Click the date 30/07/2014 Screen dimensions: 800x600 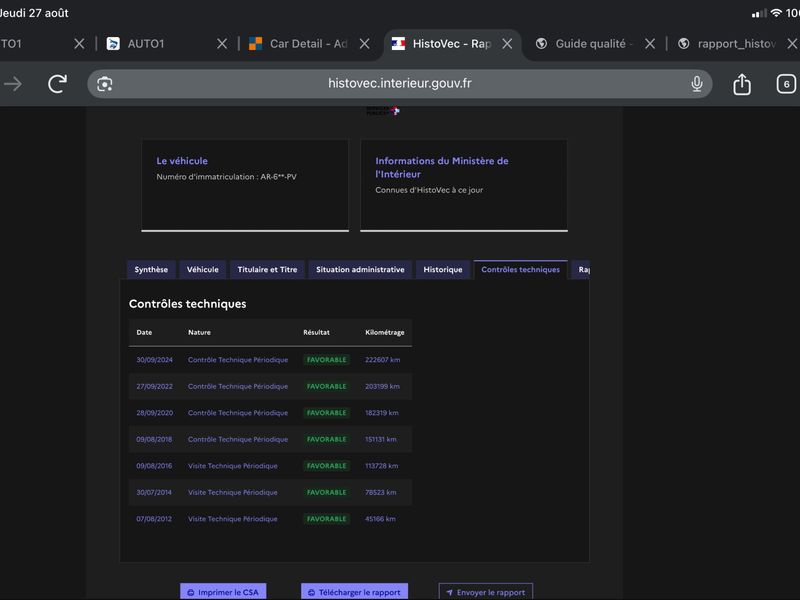click(x=154, y=492)
